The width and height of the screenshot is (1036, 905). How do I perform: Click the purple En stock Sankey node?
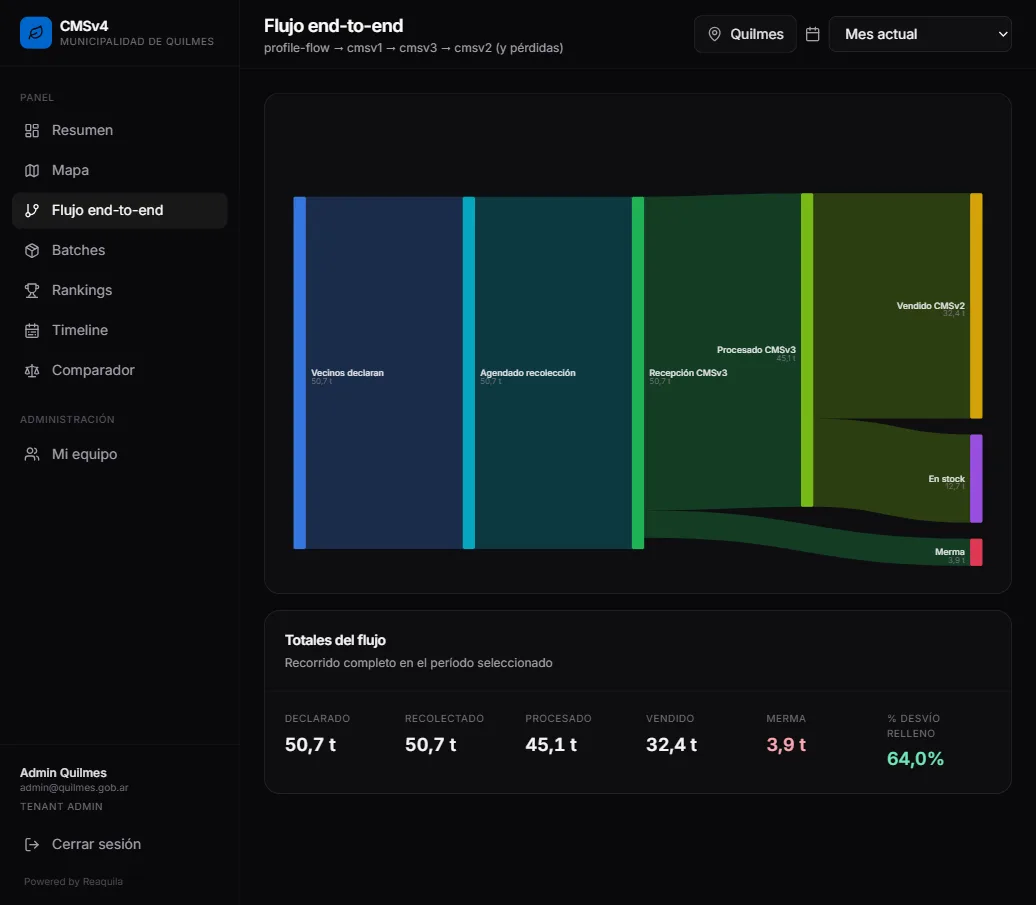(x=976, y=479)
